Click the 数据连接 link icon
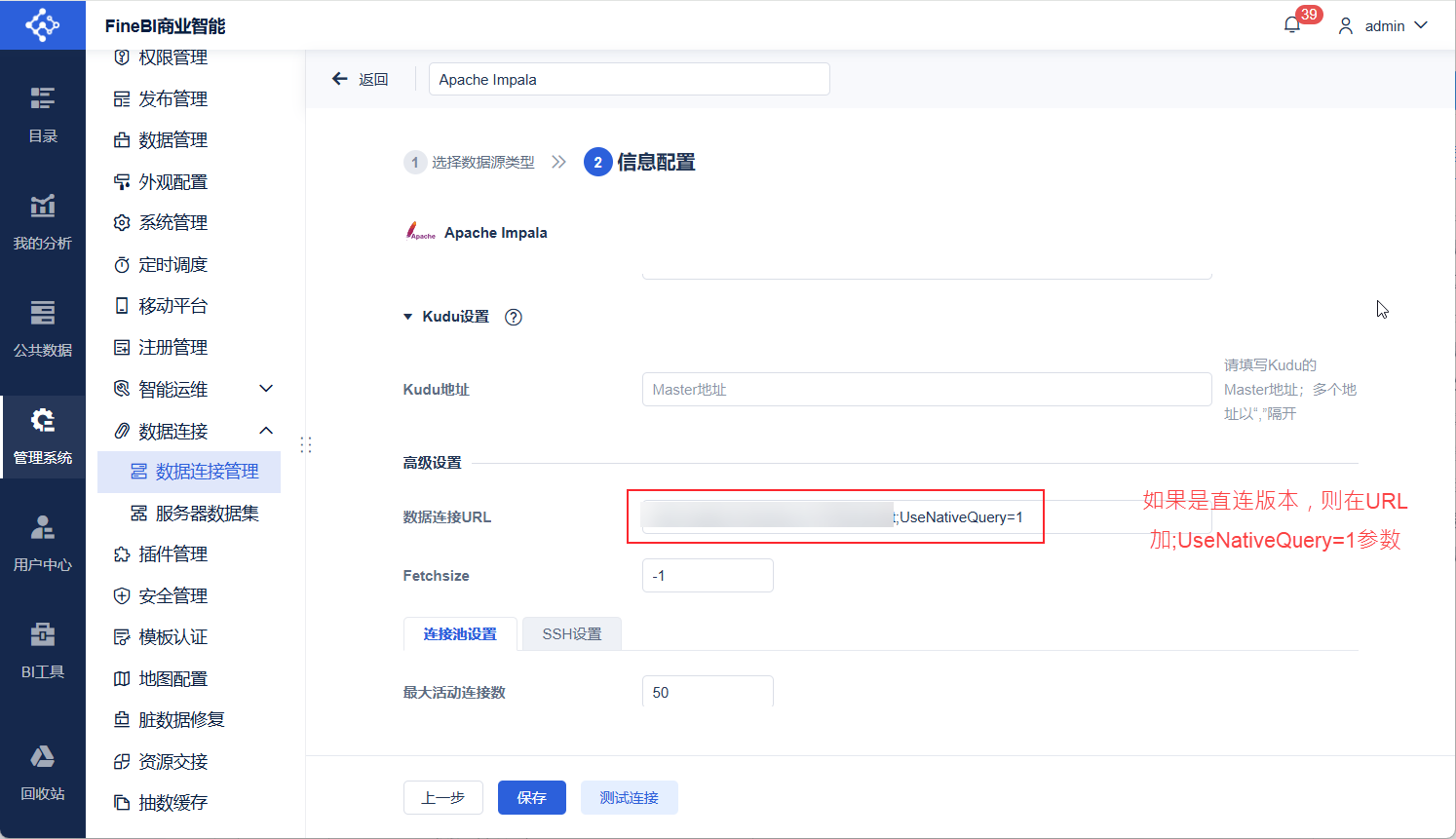 click(x=122, y=431)
